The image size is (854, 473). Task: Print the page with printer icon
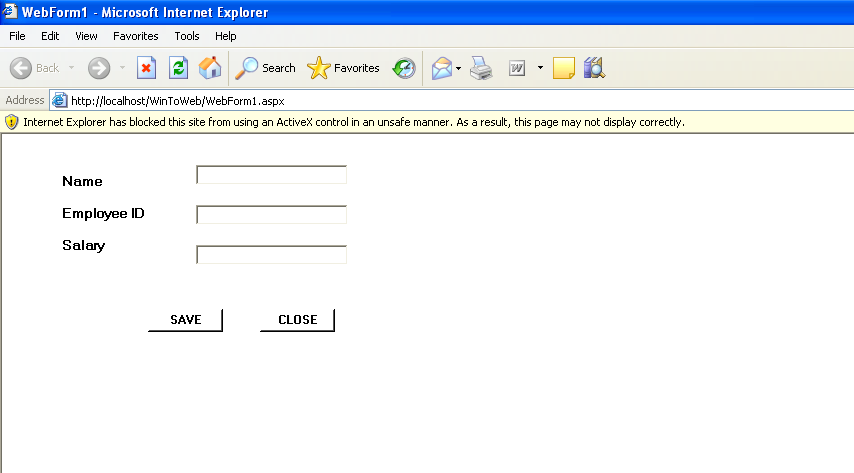(x=481, y=68)
